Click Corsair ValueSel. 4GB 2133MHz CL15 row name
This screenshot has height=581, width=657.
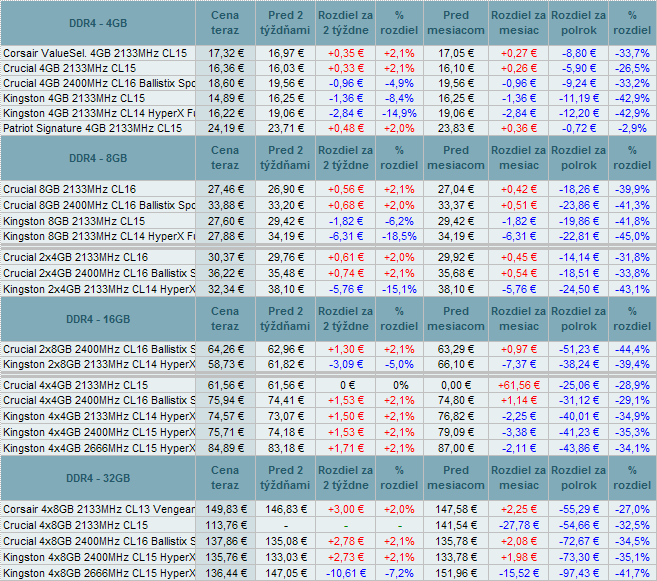(x=95, y=53)
